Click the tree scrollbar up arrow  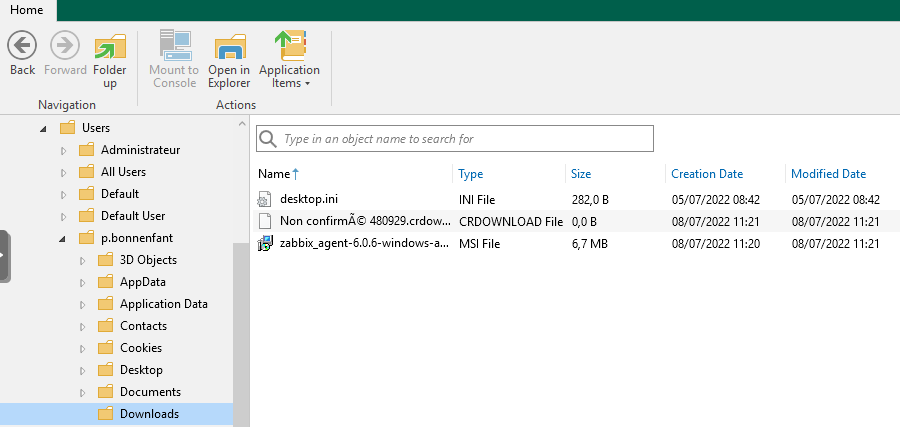pos(241,123)
